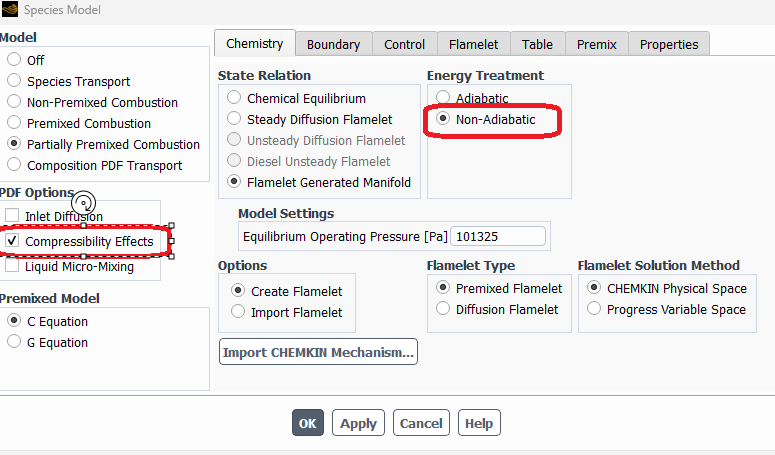Open the Premix tab
The height and width of the screenshot is (455, 775).
pos(597,44)
